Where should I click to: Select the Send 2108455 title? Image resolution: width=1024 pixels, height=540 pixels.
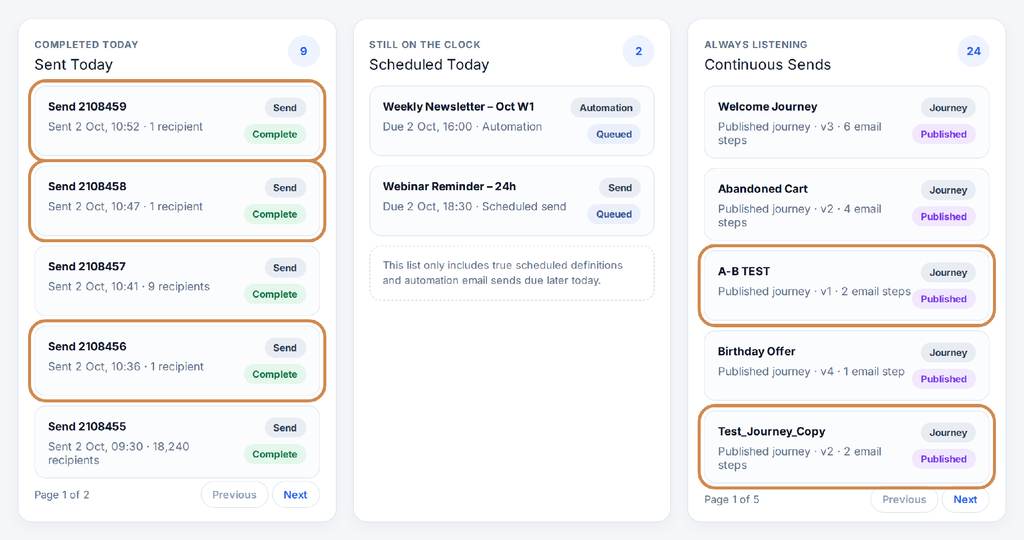[x=87, y=426]
